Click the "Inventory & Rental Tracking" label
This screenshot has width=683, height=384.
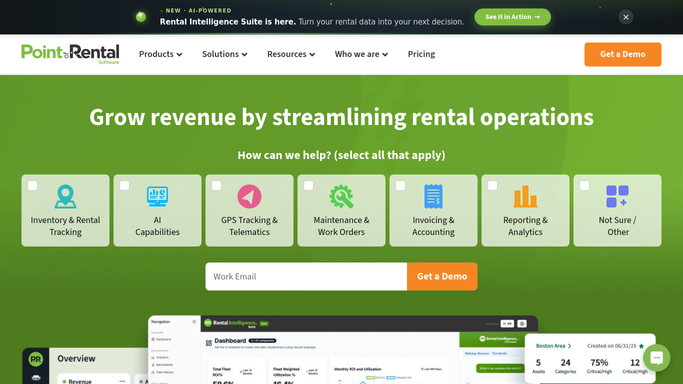[65, 226]
